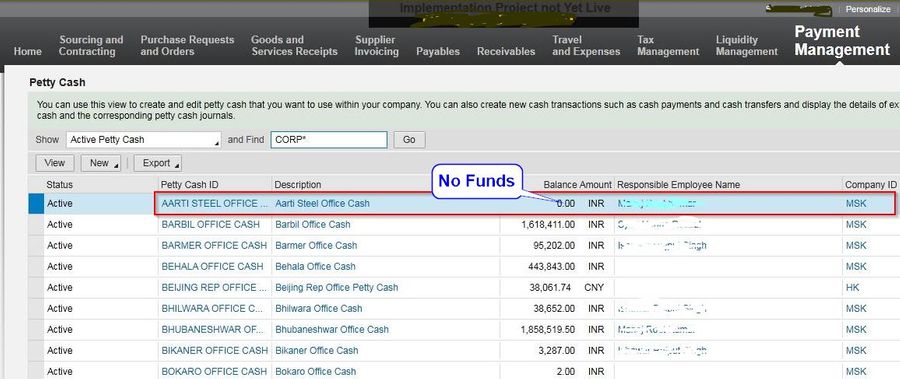Click the Find field containing CORP*
Viewport: 900px width, 379px height.
[x=329, y=140]
